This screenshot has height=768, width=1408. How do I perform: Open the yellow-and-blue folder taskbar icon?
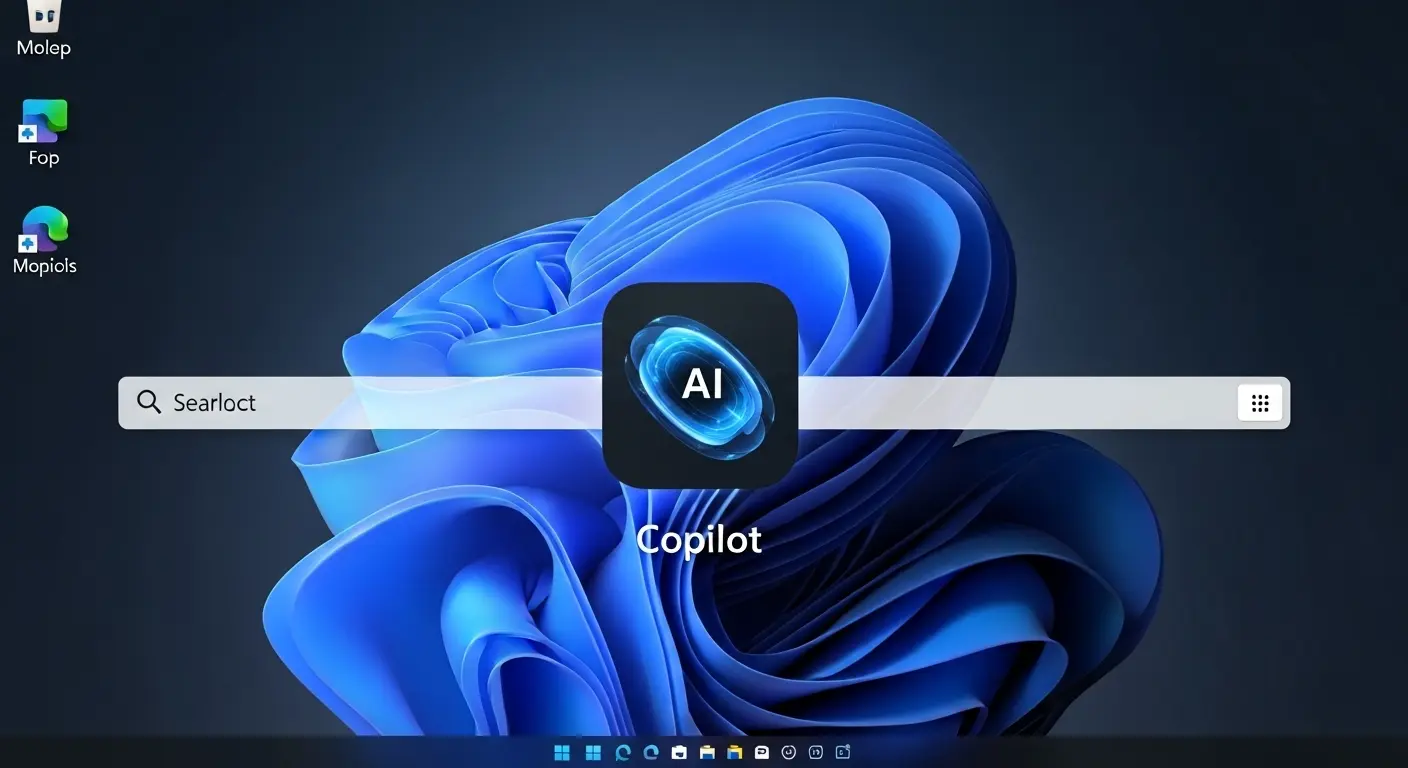coord(735,752)
